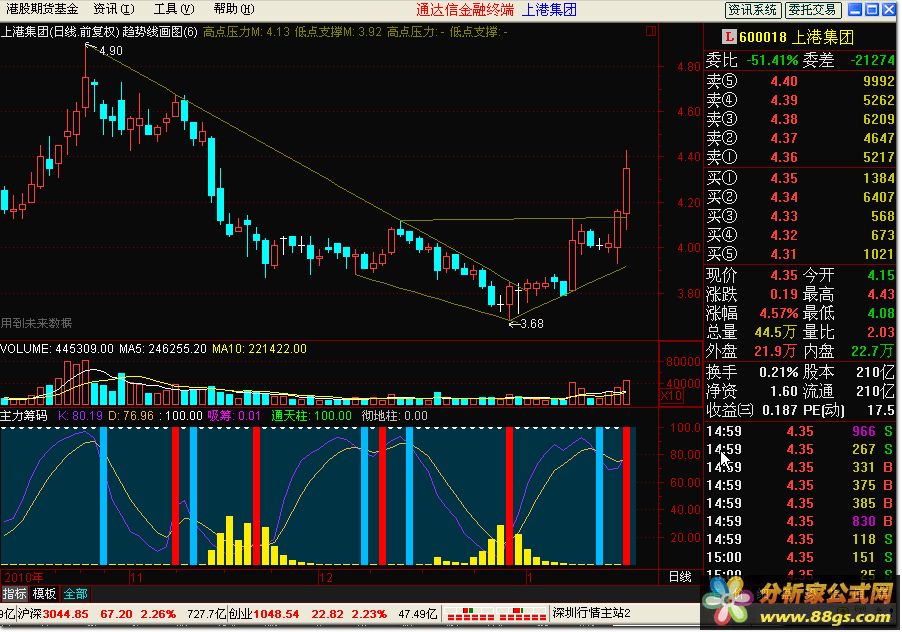The height and width of the screenshot is (632, 902).
Task: Open the 港股期货基金 menu
Action: click(x=42, y=9)
